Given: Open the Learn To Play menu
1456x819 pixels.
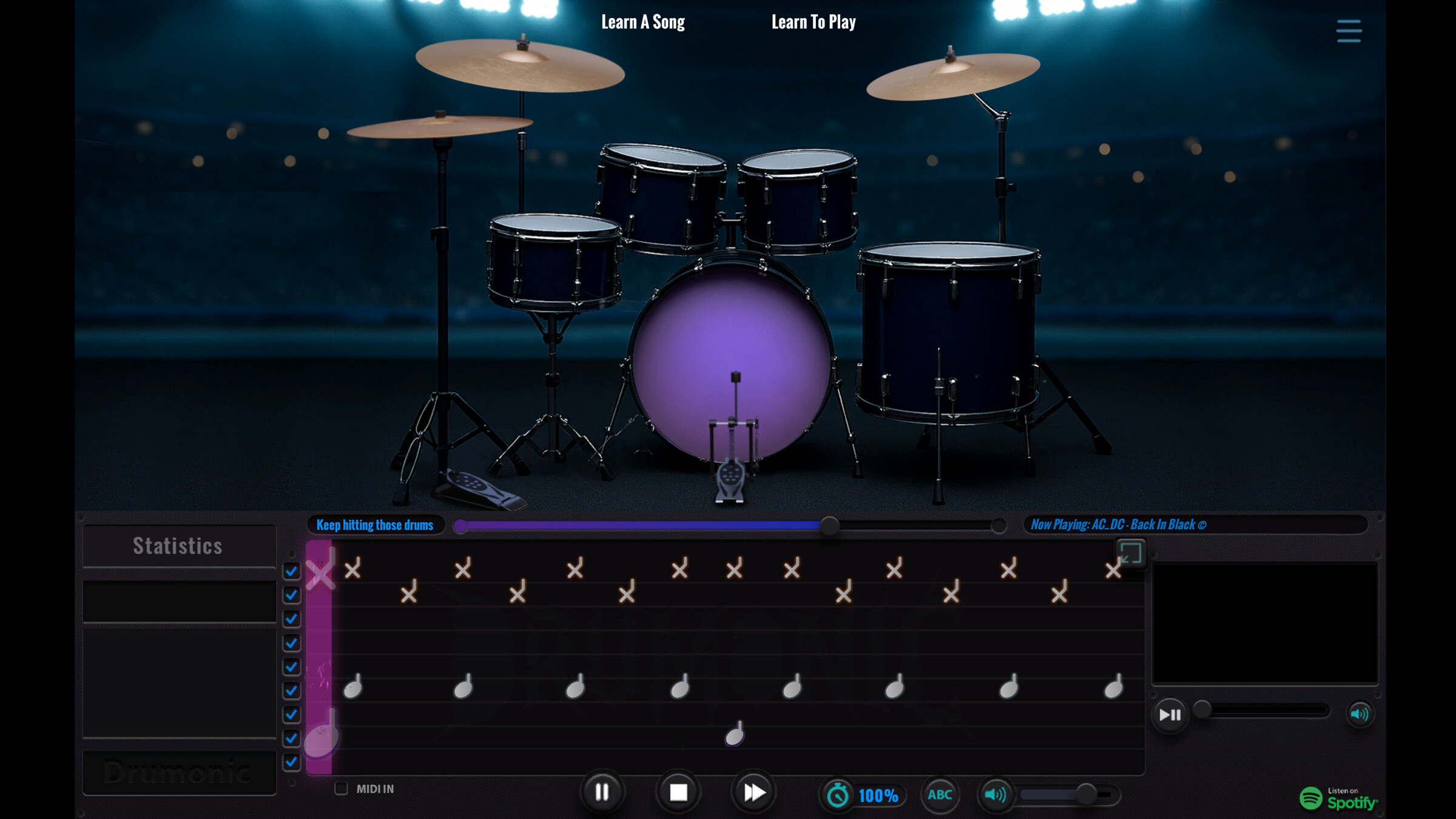Looking at the screenshot, I should point(814,22).
